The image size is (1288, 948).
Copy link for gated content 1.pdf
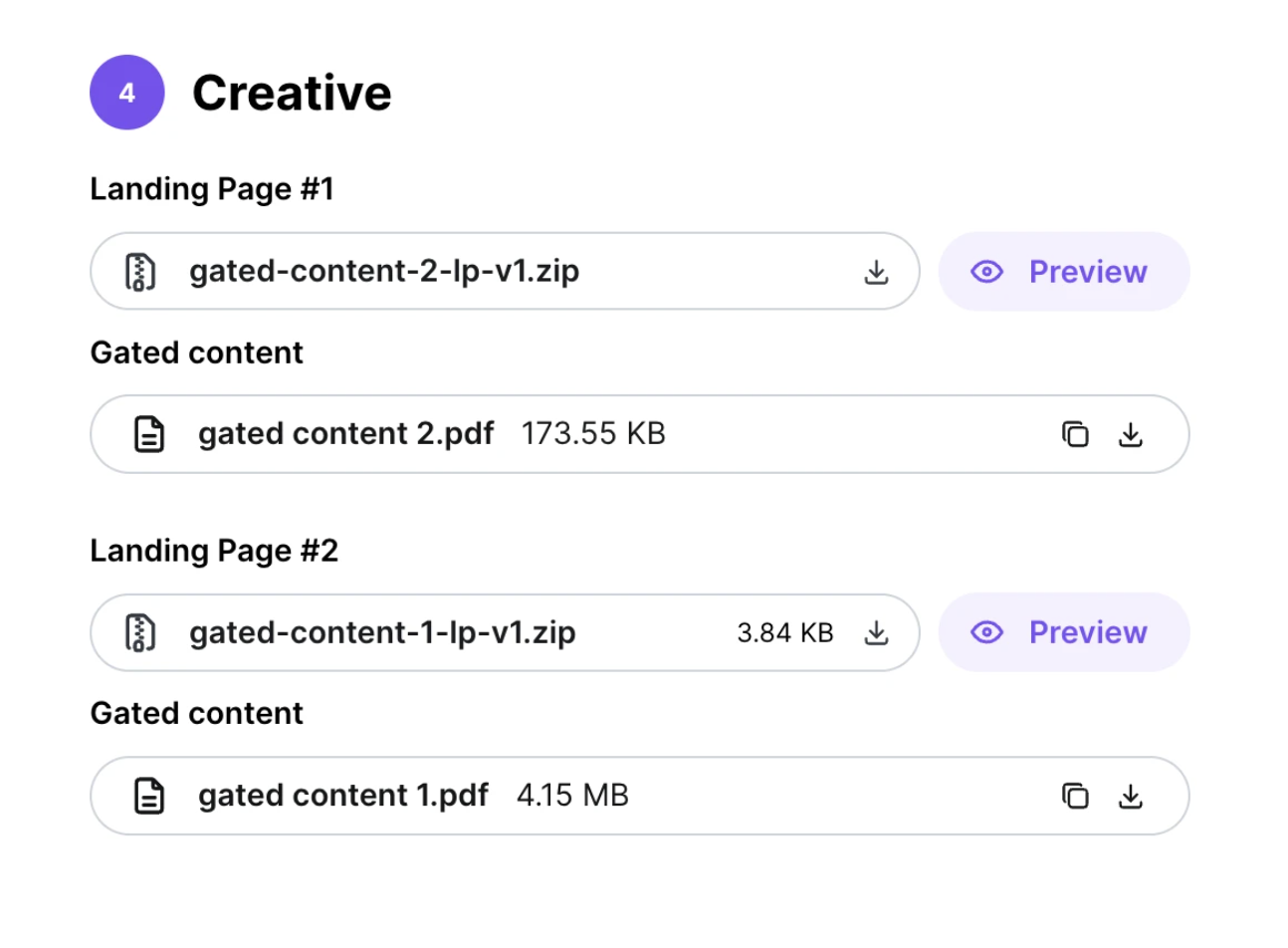pyautogui.click(x=1075, y=796)
